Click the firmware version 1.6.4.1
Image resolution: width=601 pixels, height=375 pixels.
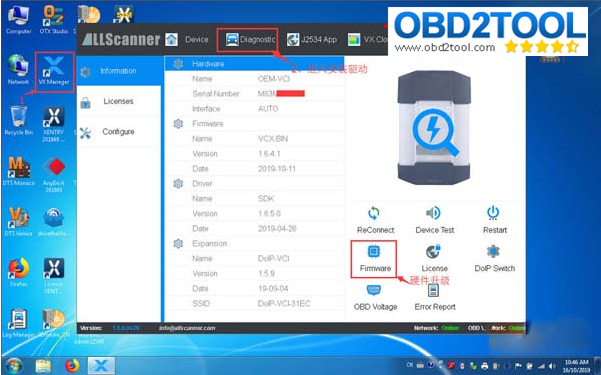(269, 154)
